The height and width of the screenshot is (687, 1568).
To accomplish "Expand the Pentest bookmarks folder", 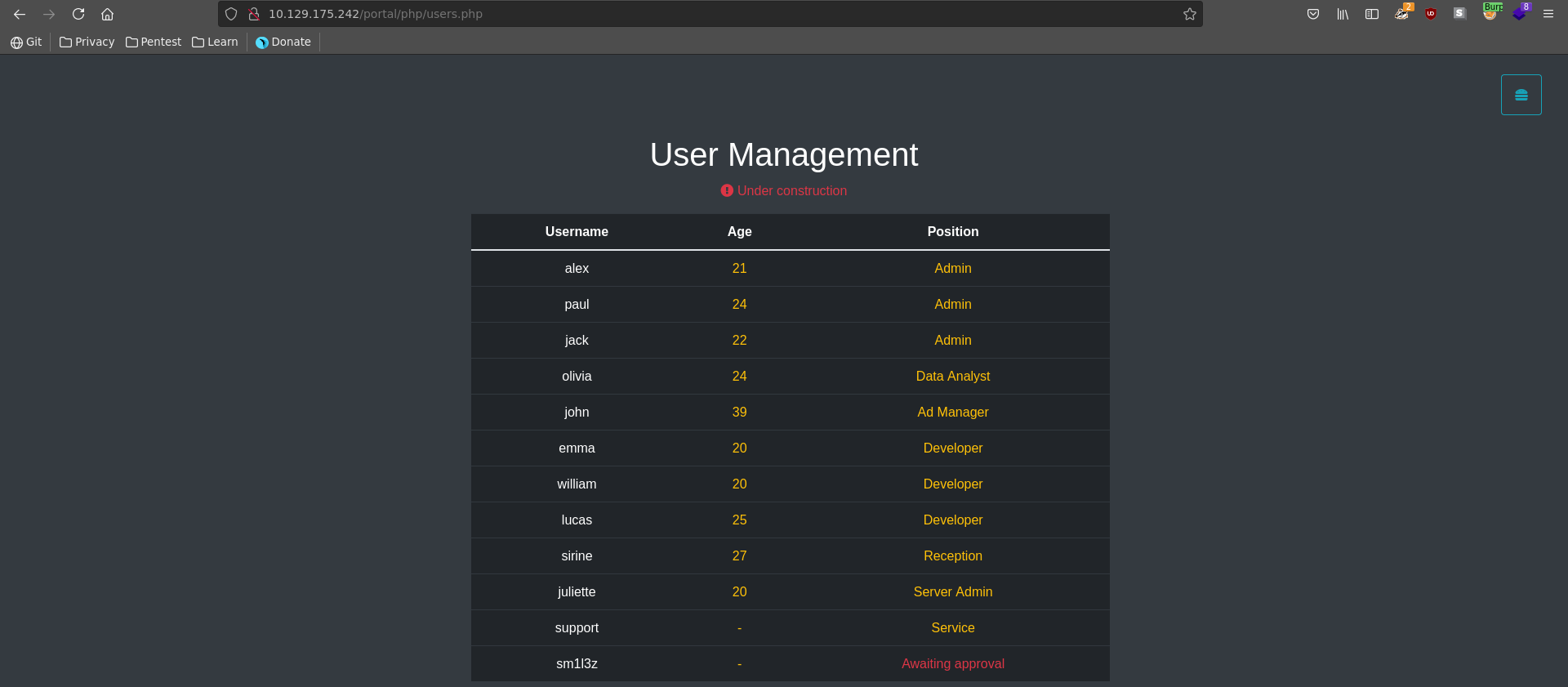I will (154, 42).
